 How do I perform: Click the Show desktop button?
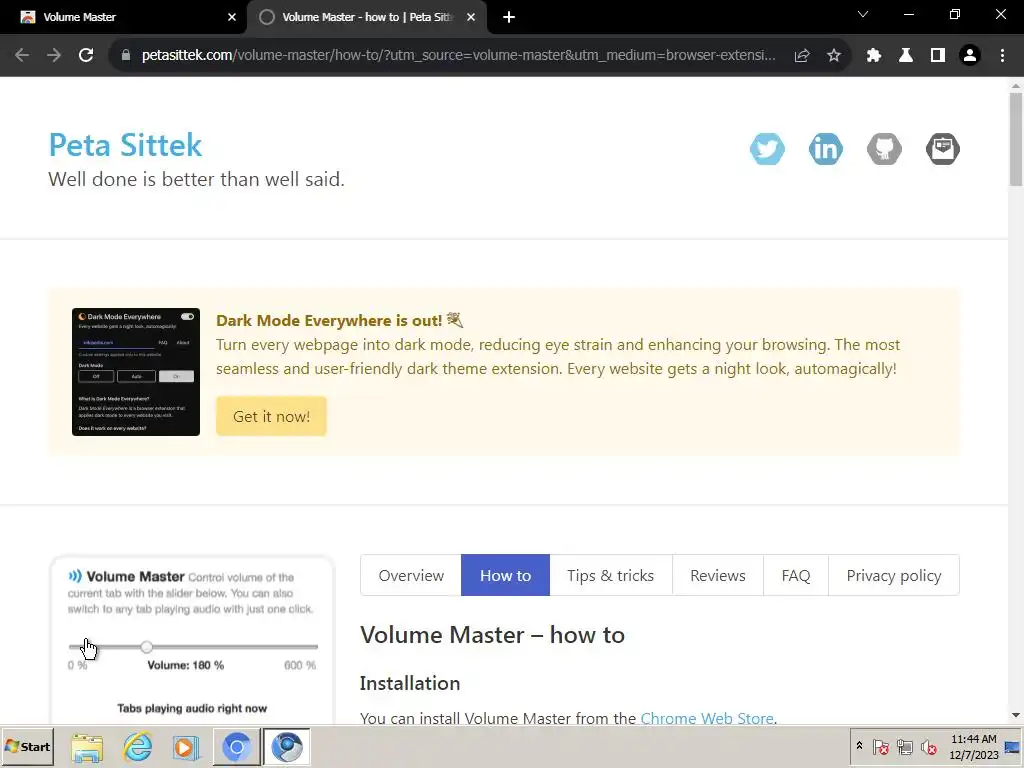(1013, 746)
